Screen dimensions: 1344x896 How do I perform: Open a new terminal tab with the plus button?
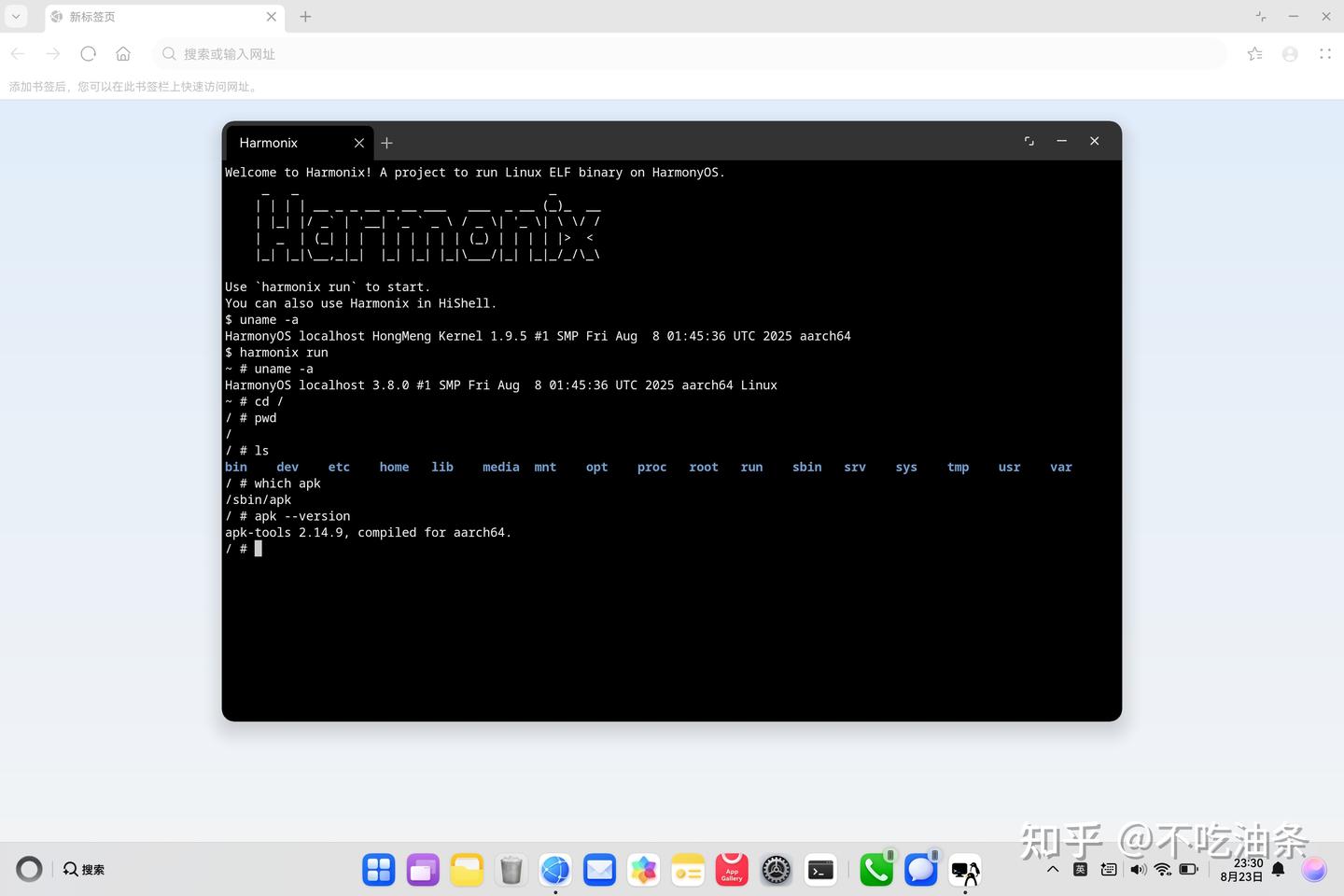[x=386, y=142]
